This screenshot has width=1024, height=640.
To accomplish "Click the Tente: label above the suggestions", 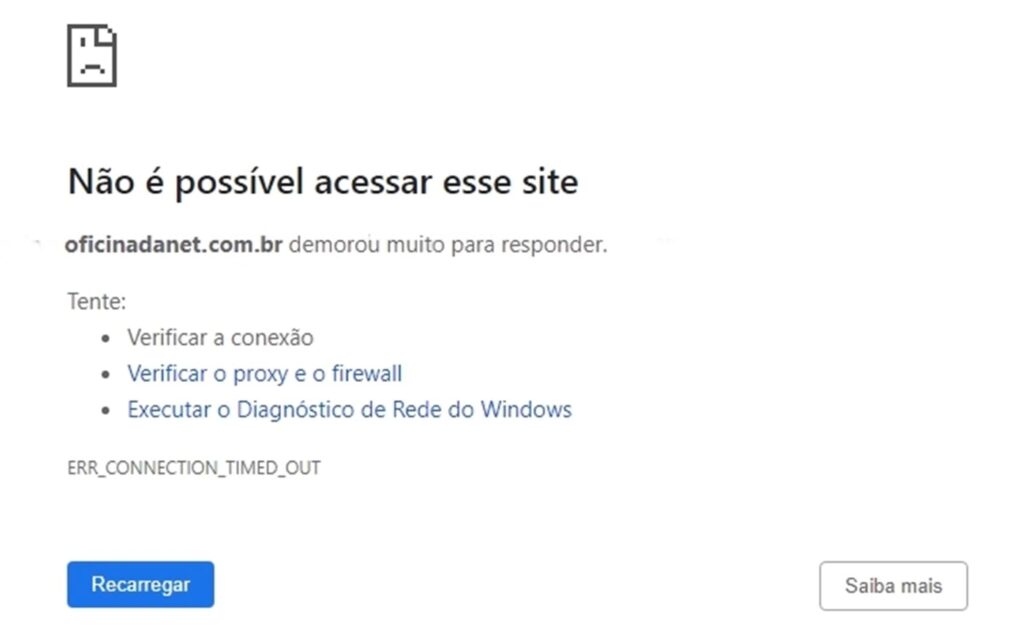I will coord(97,302).
